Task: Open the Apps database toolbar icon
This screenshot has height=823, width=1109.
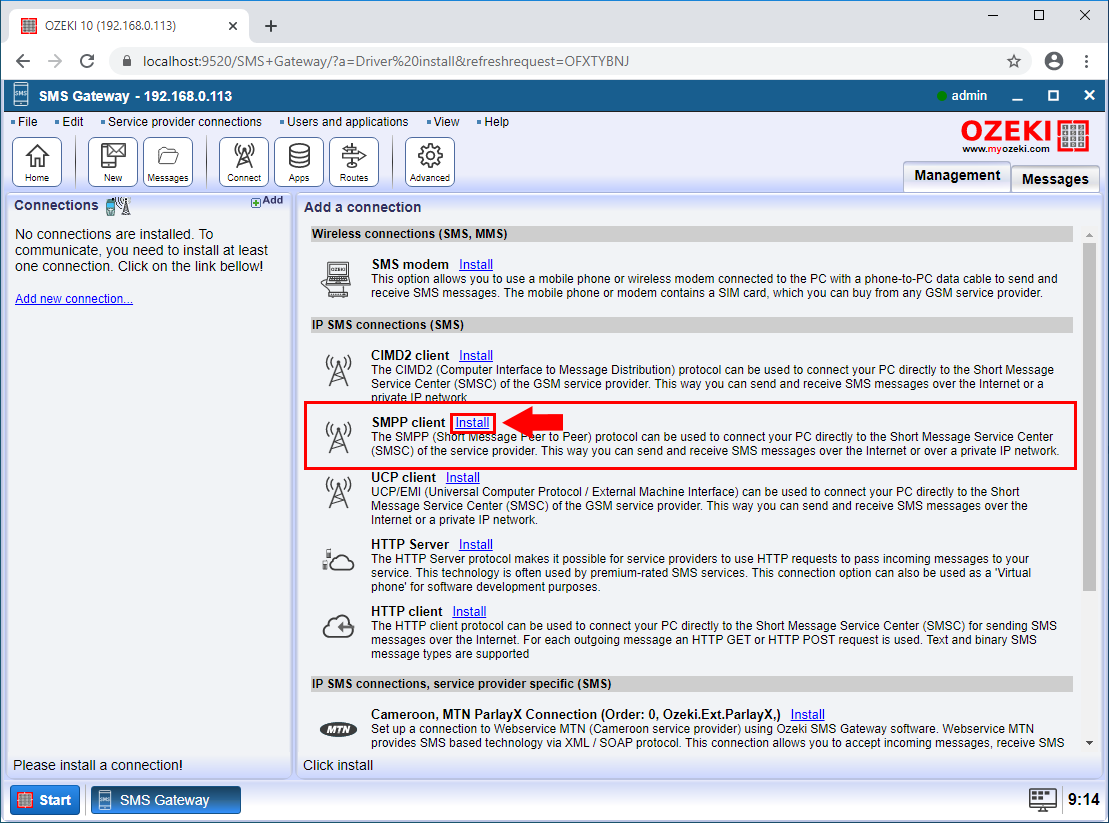Action: click(299, 162)
